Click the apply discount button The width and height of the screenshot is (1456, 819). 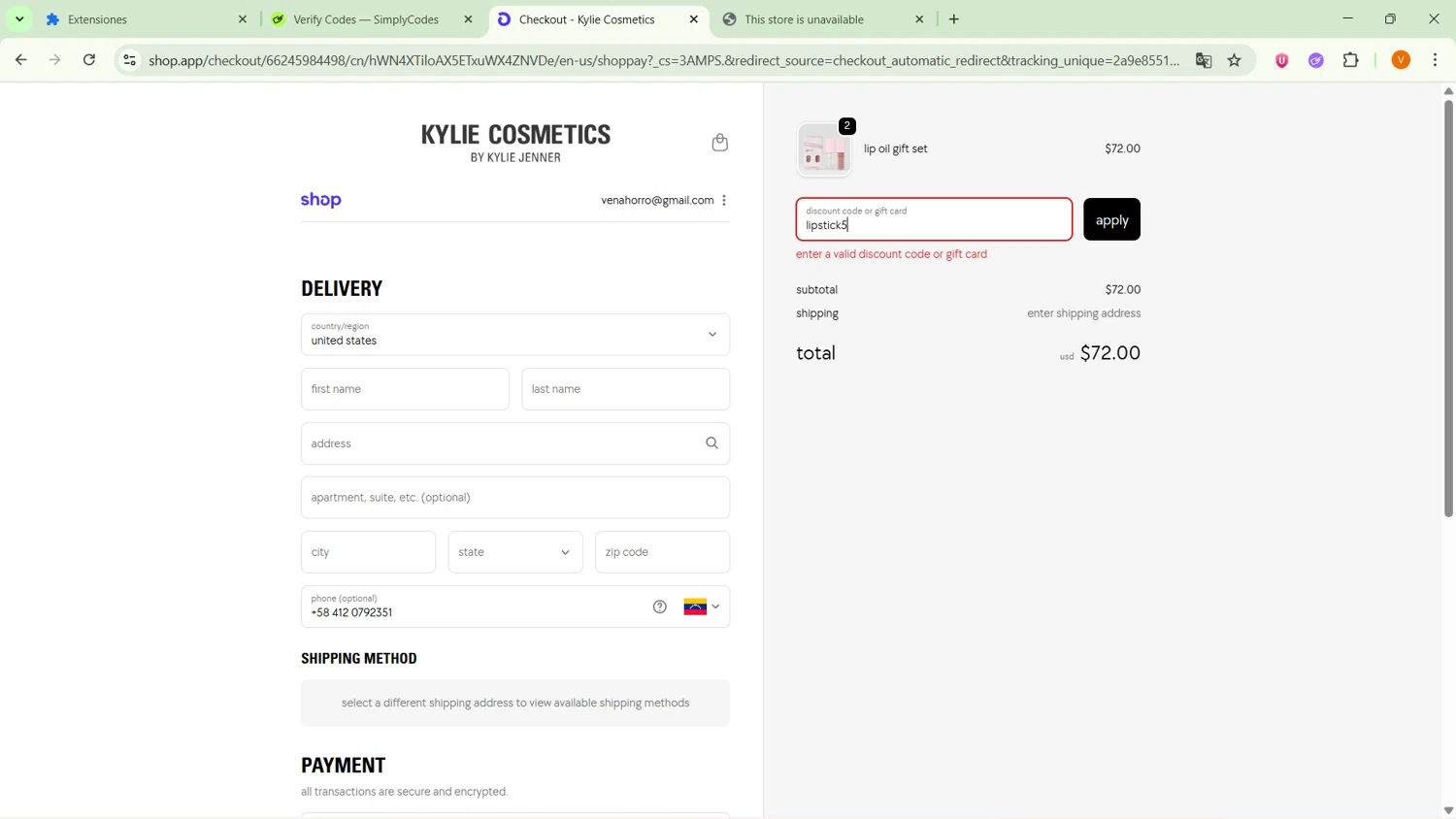tap(1111, 219)
